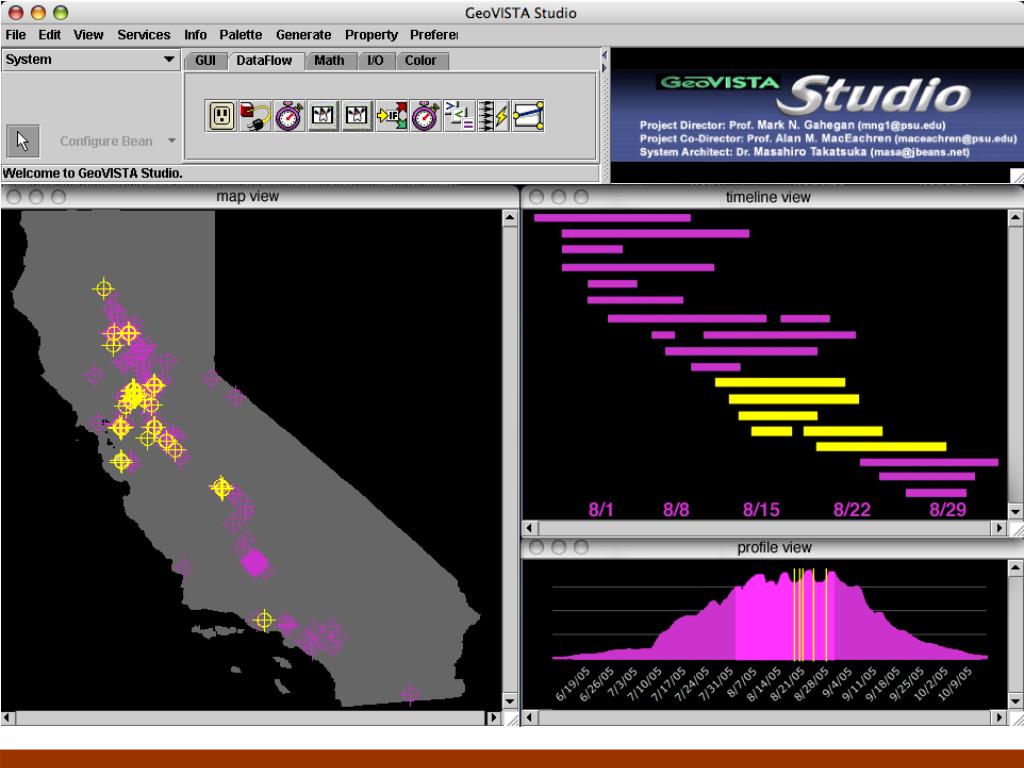Click profile view scroll right arrow
The image size is (1024, 768).
click(x=999, y=718)
